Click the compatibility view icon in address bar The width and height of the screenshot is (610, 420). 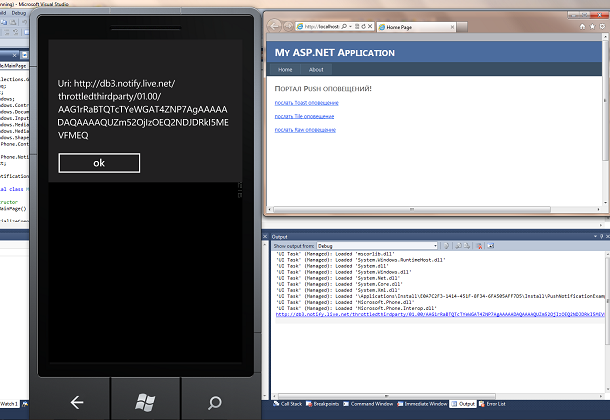(357, 26)
